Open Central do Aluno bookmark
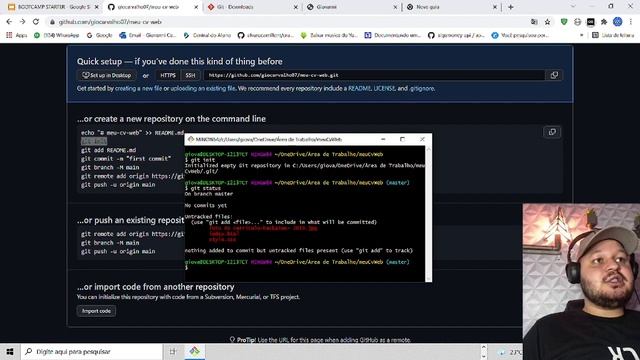This screenshot has width=640, height=360. click(207, 36)
